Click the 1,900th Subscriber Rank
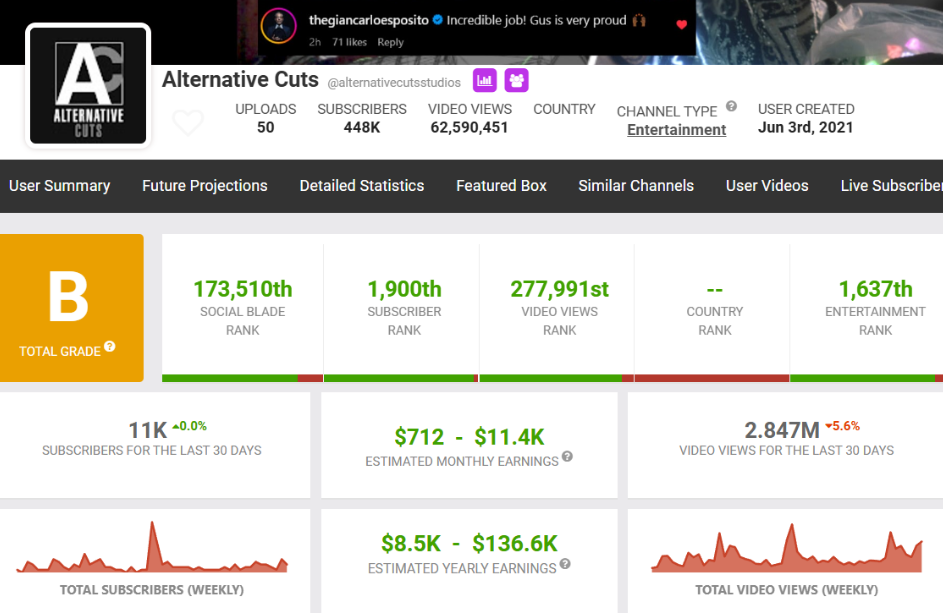943x616 pixels. pos(404,289)
